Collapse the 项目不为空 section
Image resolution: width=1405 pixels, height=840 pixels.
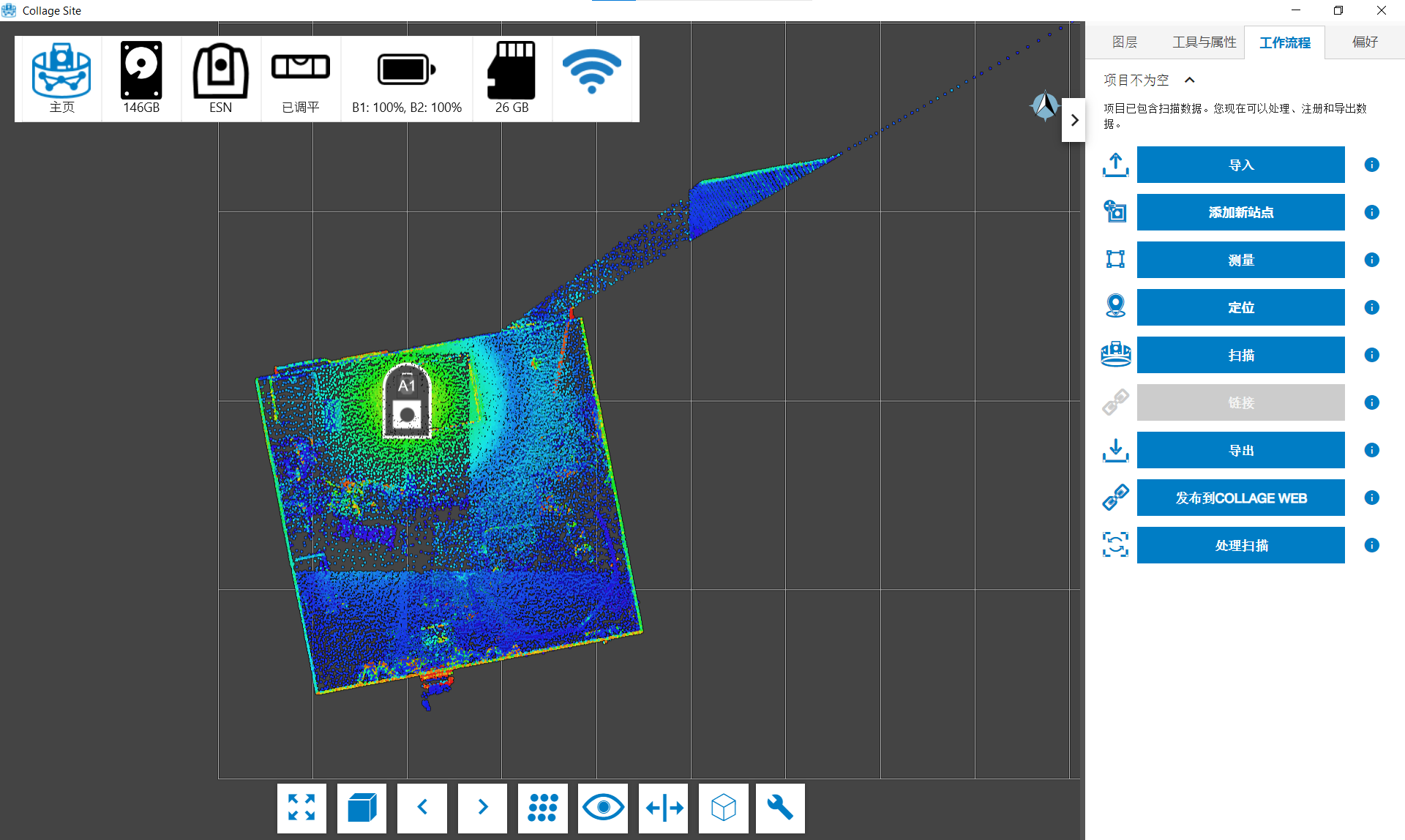[x=1189, y=80]
